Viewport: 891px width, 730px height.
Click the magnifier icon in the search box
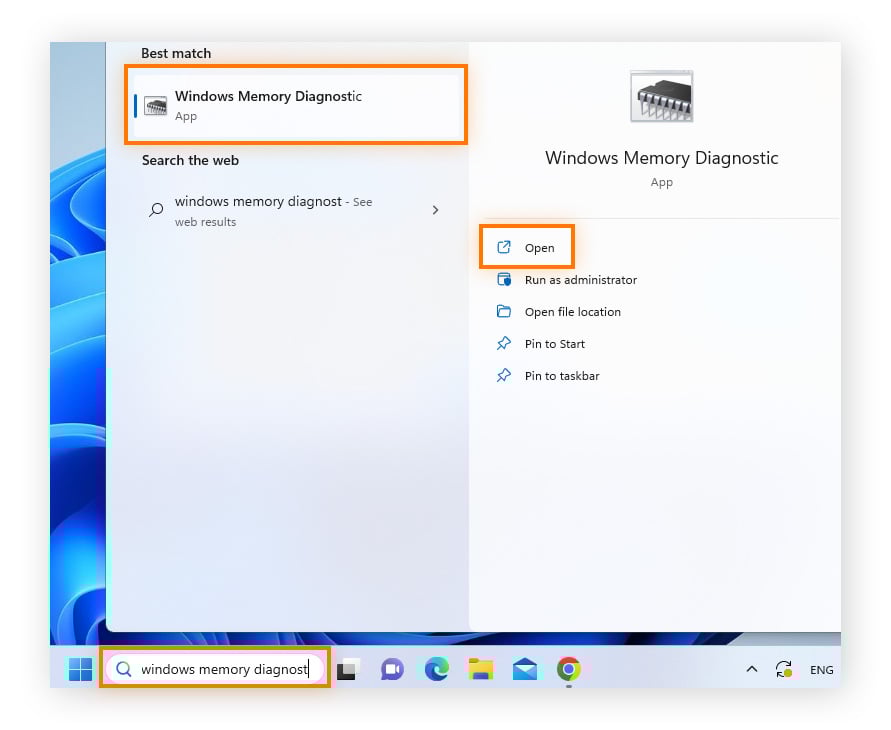(122, 669)
